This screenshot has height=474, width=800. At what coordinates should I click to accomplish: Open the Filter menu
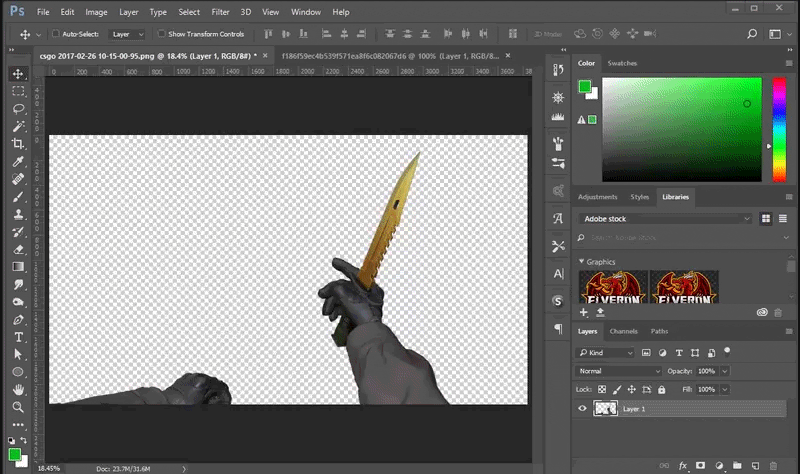[x=220, y=12]
